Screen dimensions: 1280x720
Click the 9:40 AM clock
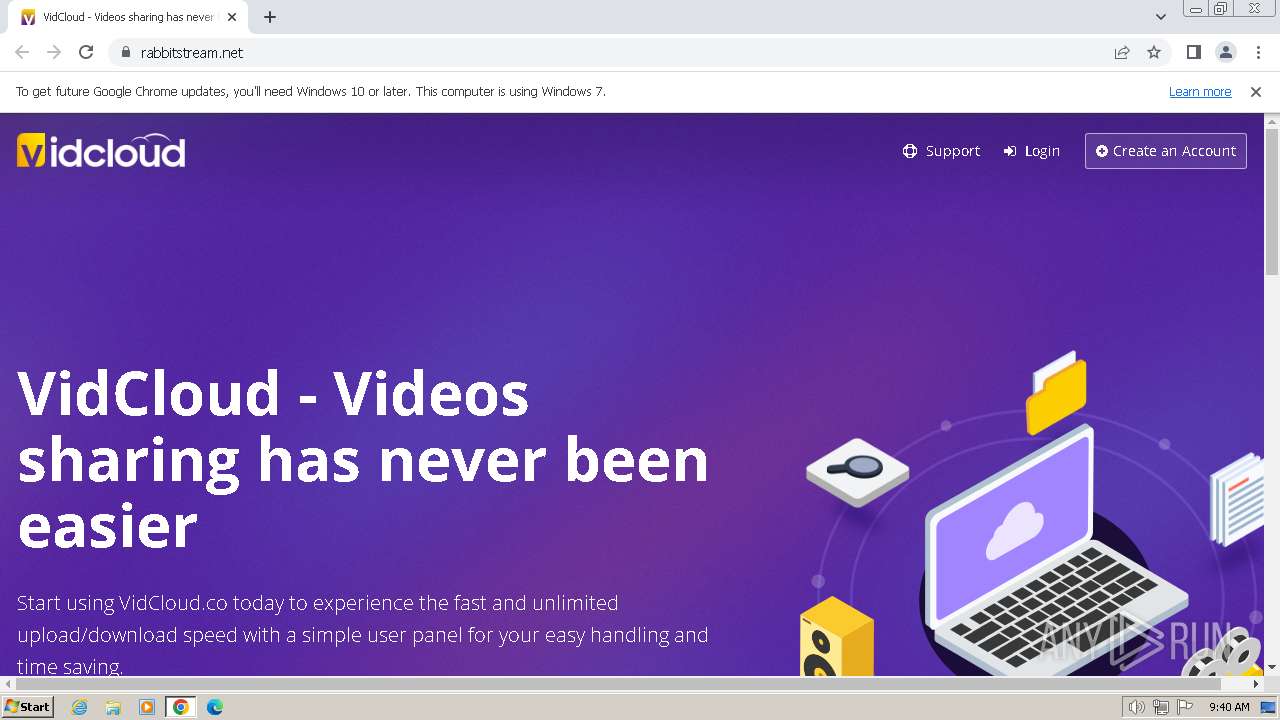pos(1229,707)
